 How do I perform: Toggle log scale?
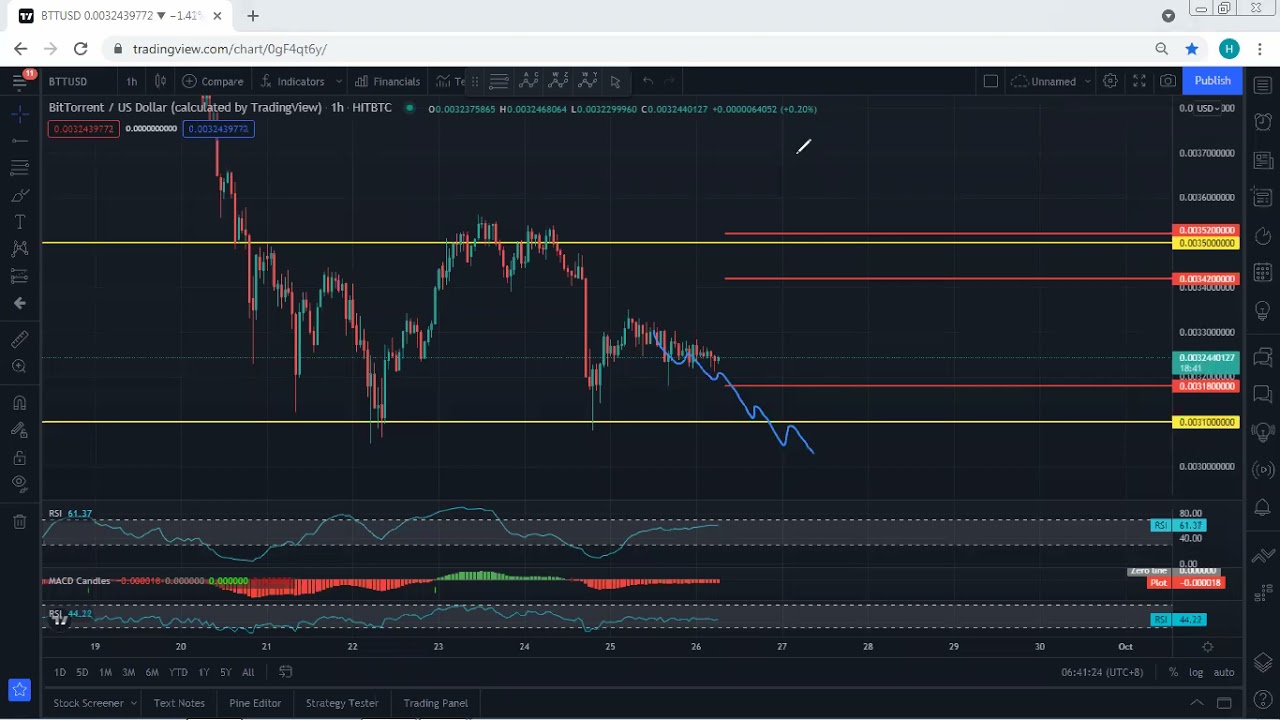(1196, 672)
